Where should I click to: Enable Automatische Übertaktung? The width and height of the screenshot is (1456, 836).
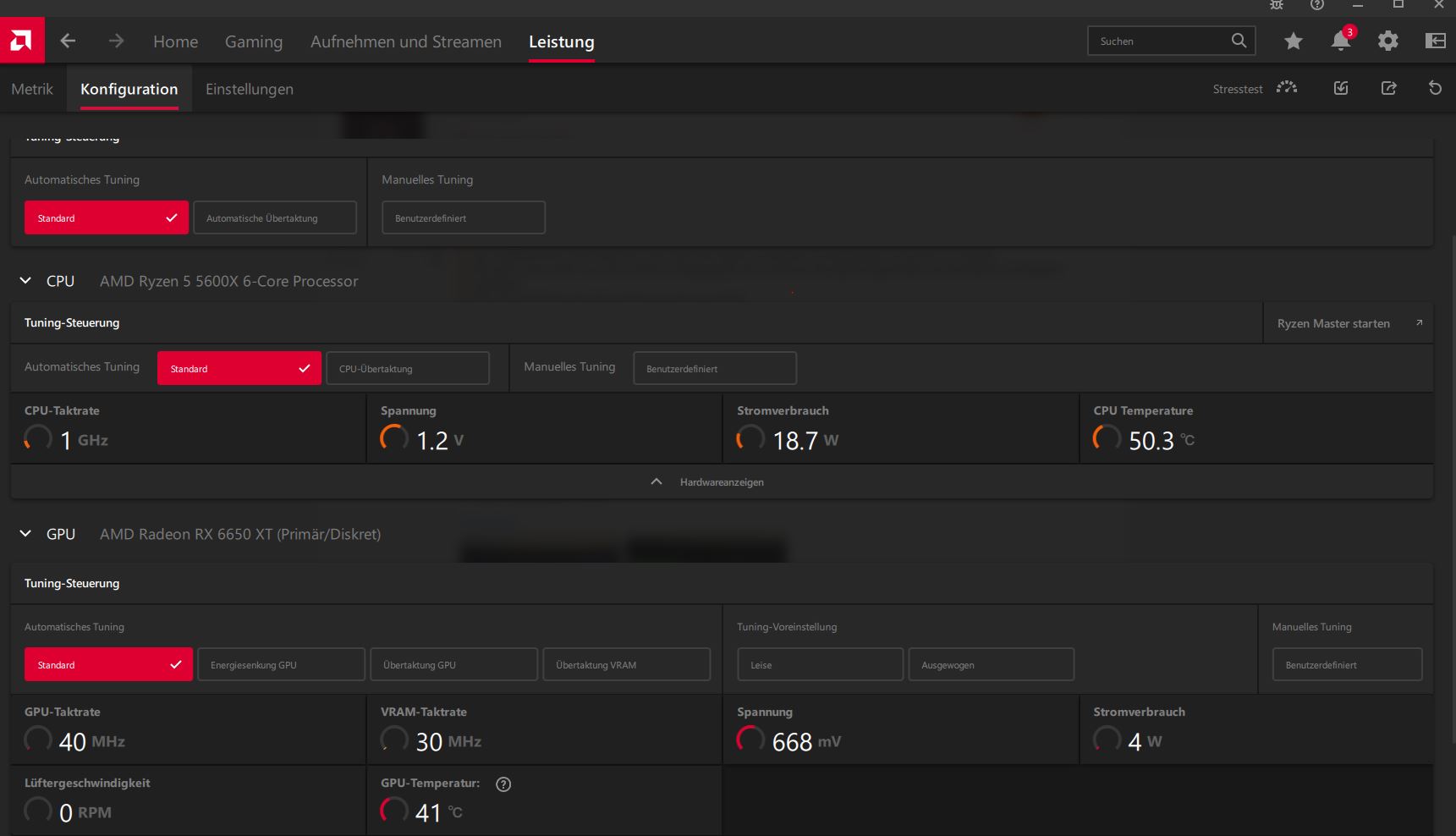[275, 217]
